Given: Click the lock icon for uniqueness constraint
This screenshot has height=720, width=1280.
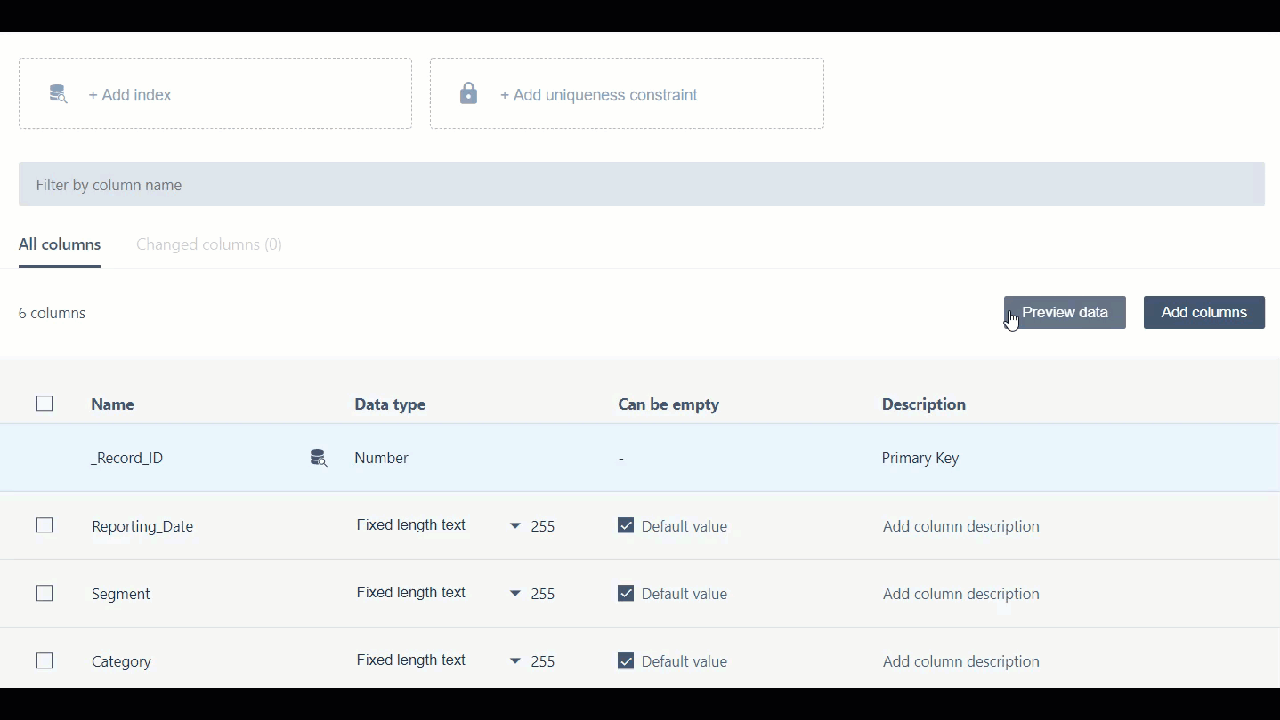Looking at the screenshot, I should click(468, 94).
